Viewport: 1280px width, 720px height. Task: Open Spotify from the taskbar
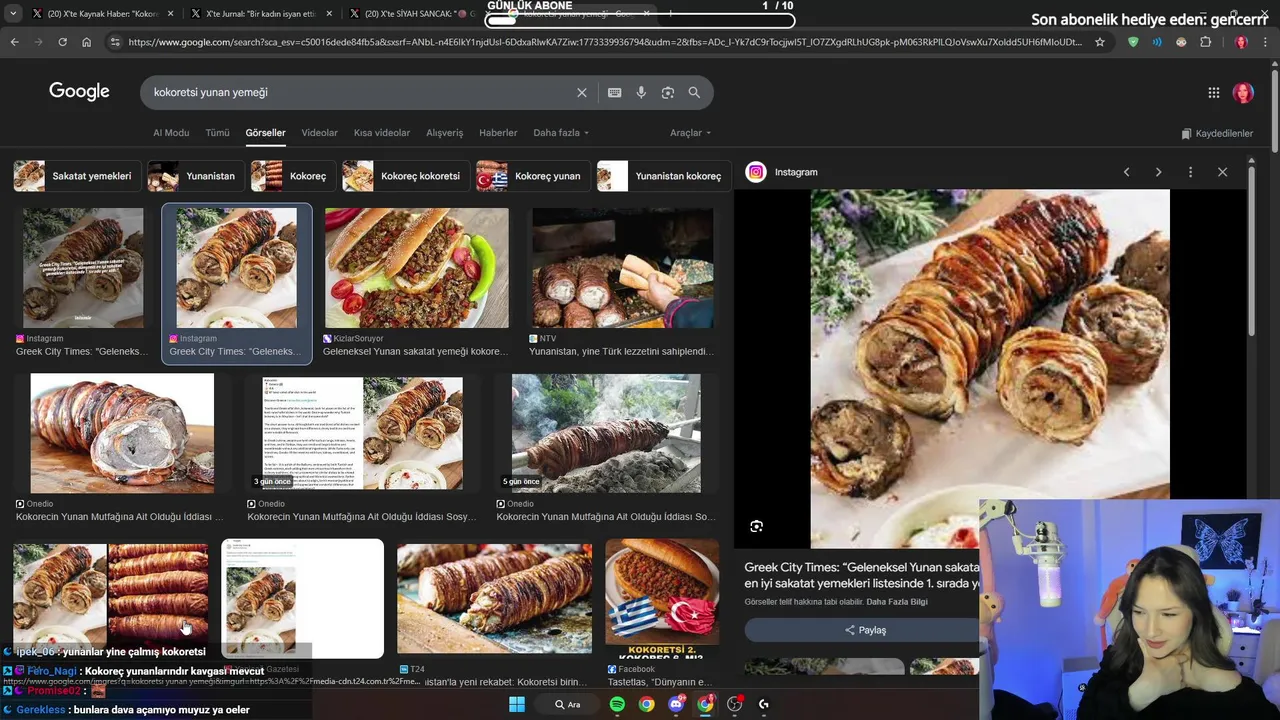[617, 704]
